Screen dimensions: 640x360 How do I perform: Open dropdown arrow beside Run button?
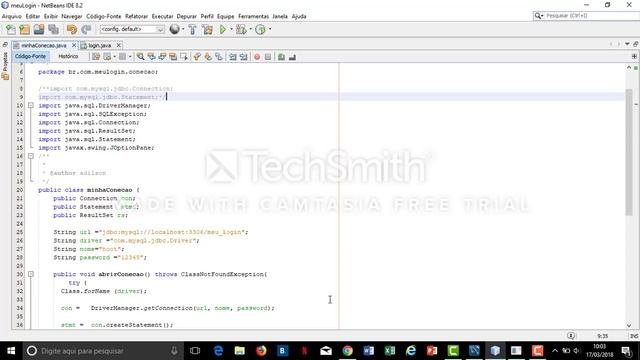231,29
